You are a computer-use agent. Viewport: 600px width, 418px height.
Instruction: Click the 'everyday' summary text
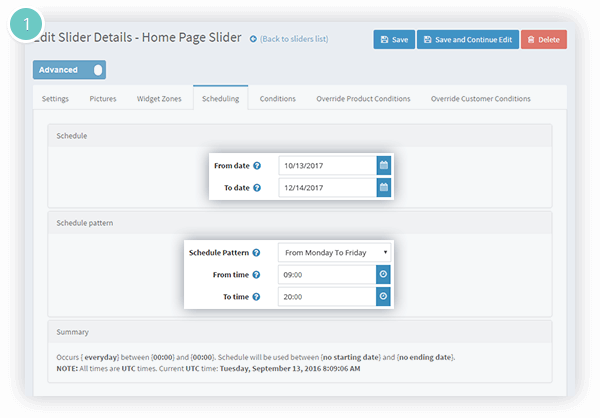click(x=100, y=357)
